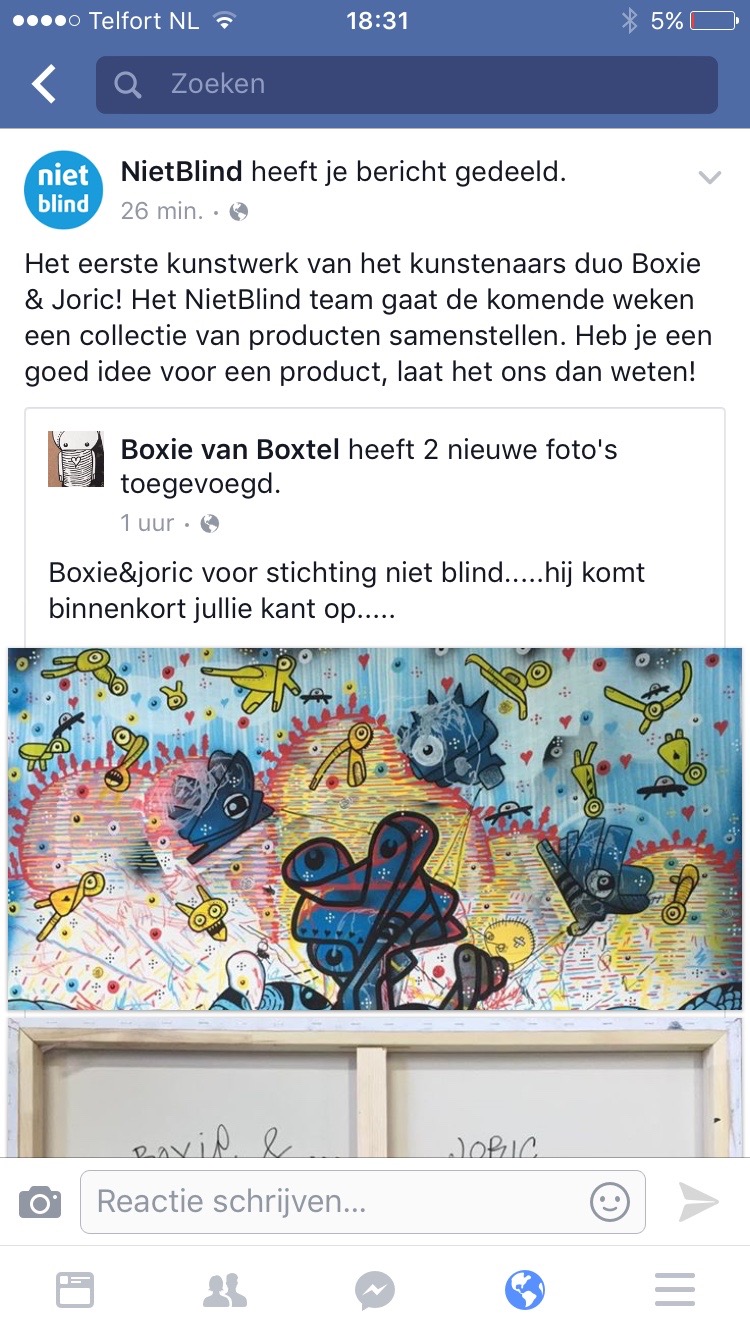The image size is (750, 1334).
Task: Open the Notifications globe tab
Action: [x=525, y=1290]
